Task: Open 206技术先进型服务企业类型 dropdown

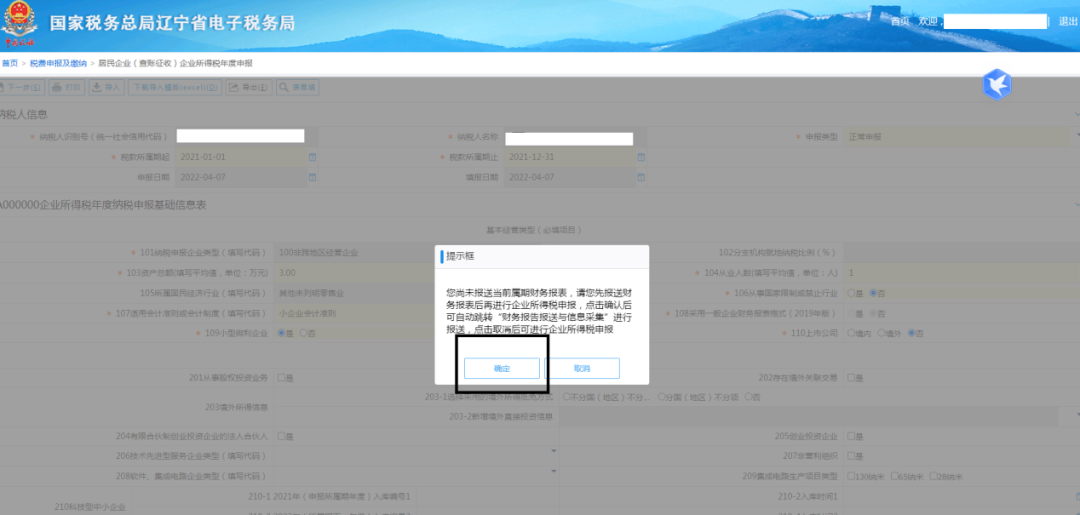Action: click(554, 451)
